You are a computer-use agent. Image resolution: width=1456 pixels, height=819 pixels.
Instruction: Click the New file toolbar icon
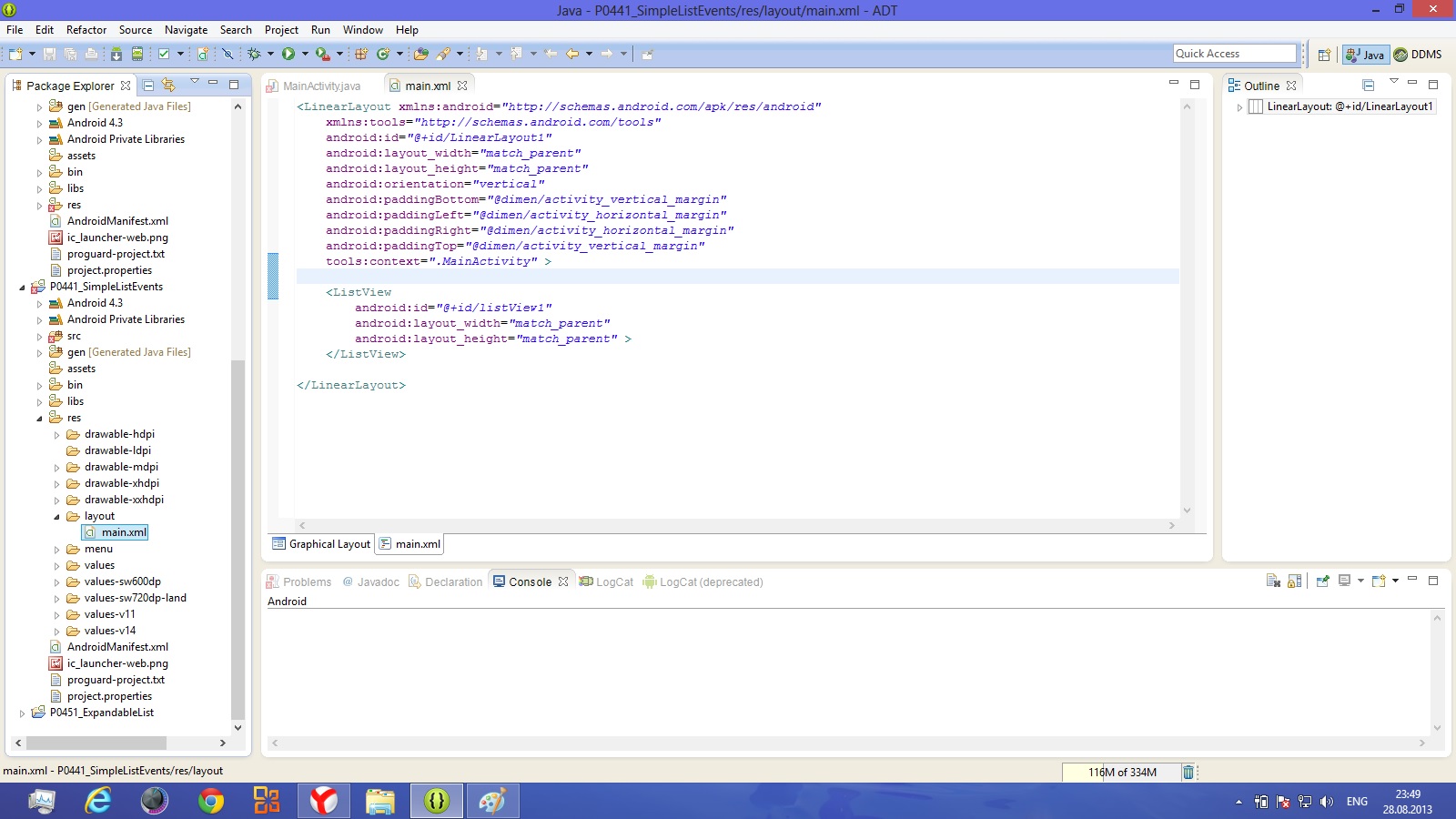pos(15,55)
